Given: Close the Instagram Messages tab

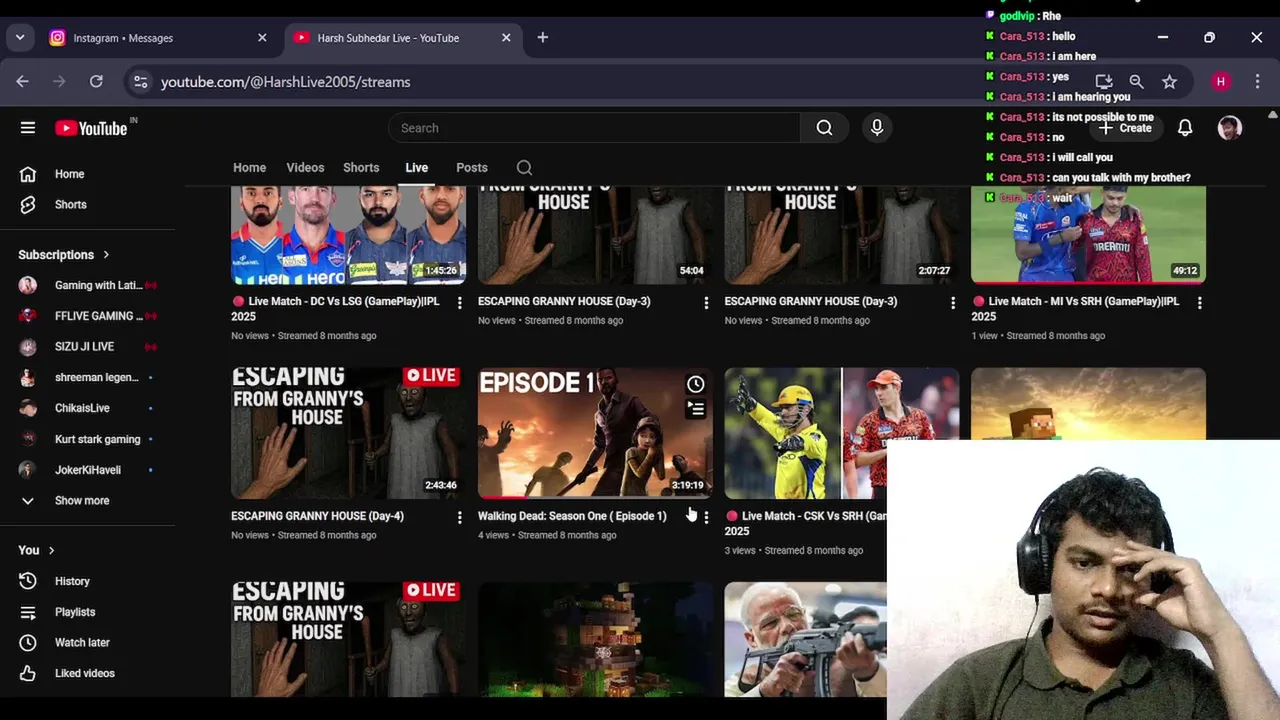Looking at the screenshot, I should coord(262,38).
